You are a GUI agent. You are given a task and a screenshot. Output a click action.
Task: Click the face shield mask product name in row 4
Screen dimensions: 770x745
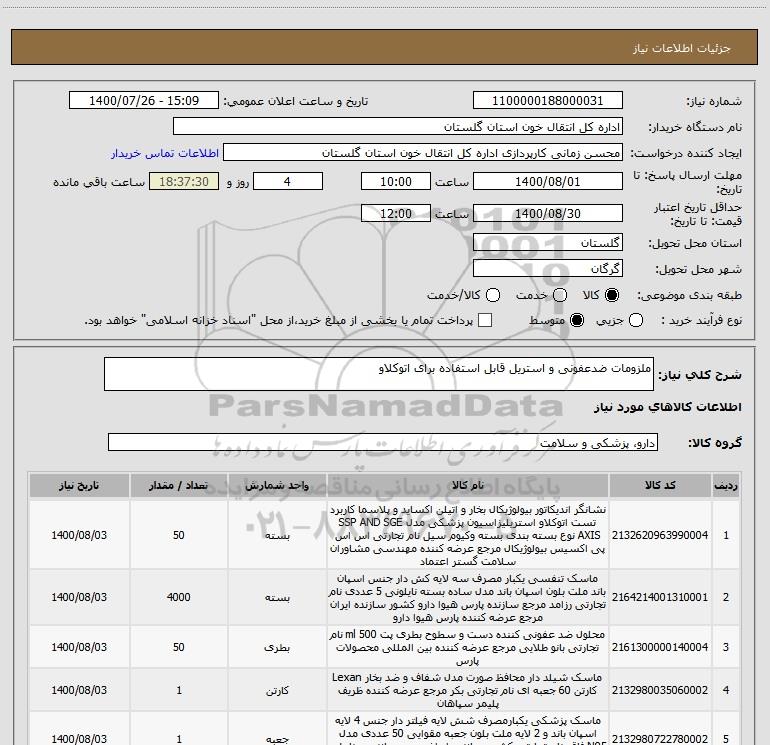tap(468, 690)
